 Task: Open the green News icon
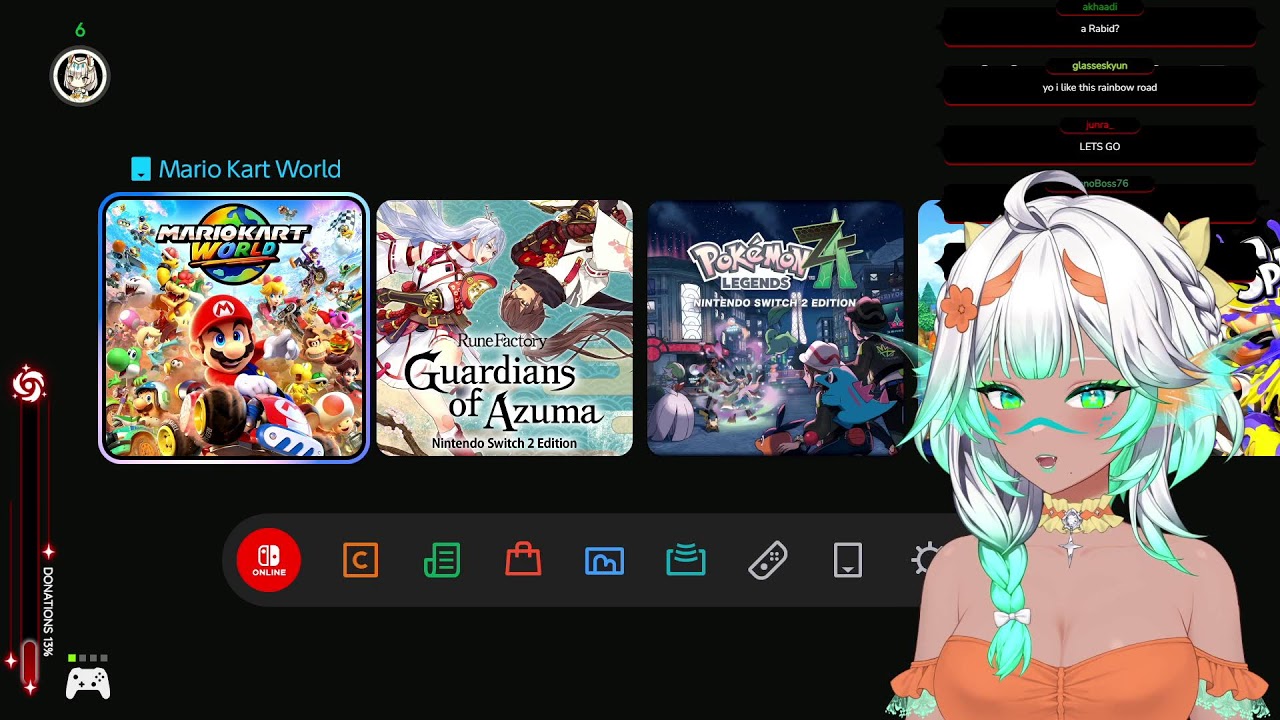[442, 560]
